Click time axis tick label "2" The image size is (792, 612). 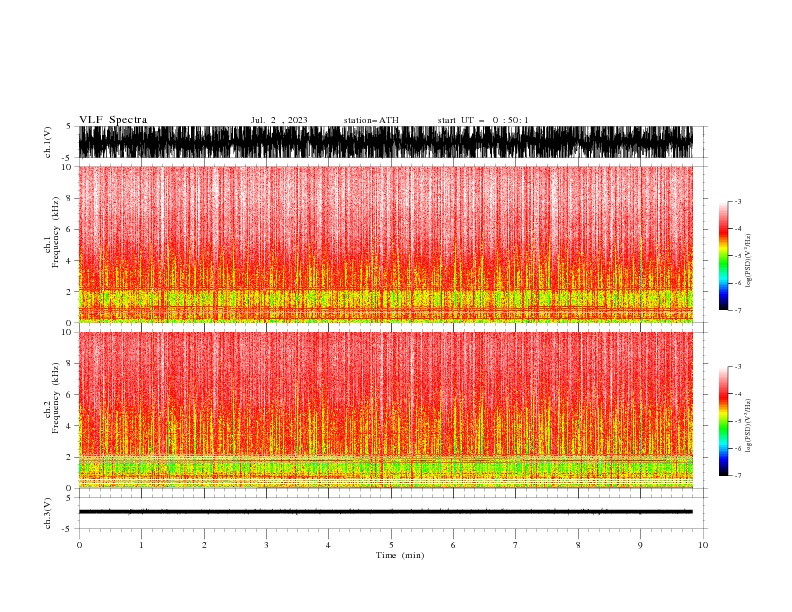click(204, 545)
